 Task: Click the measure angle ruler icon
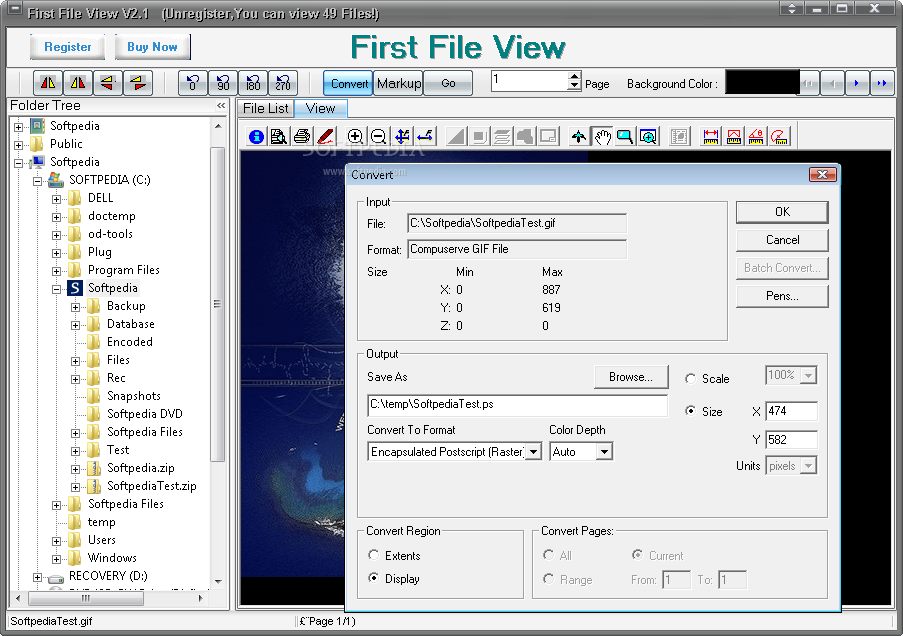click(756, 137)
